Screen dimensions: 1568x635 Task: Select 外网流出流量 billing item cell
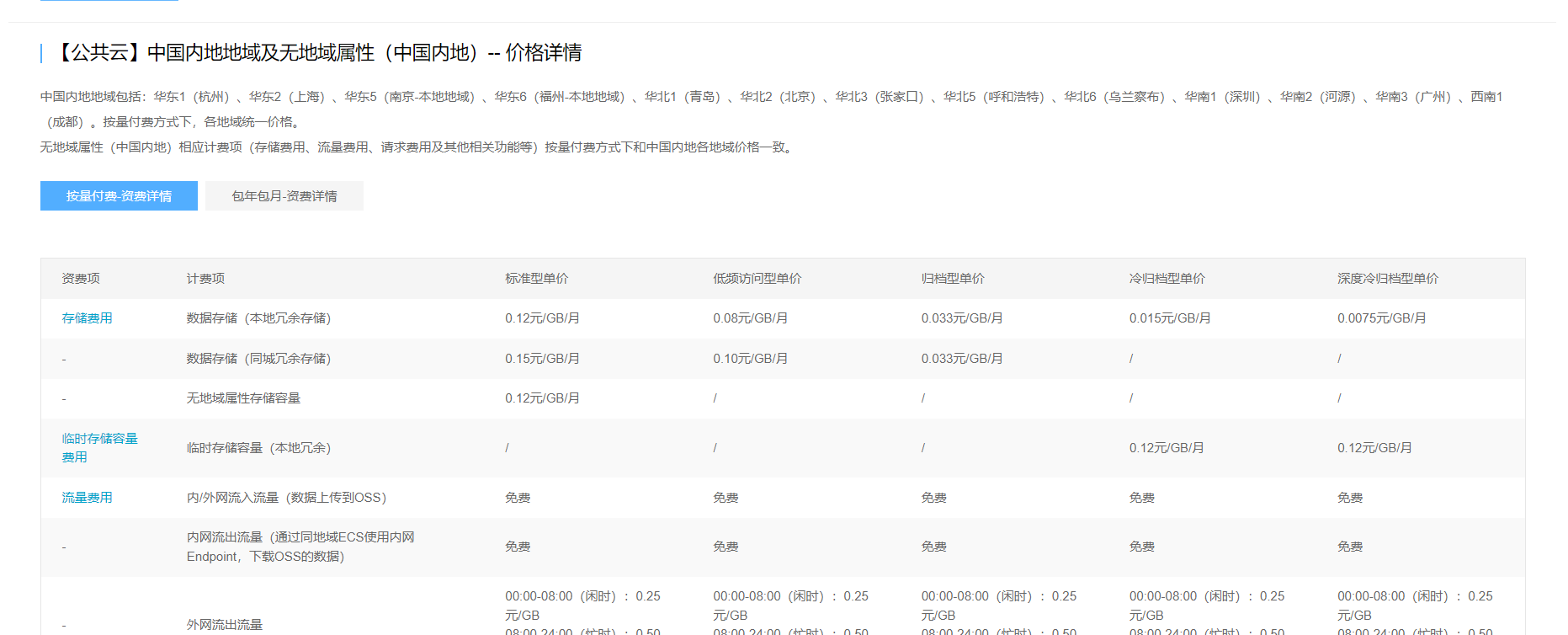(224, 625)
